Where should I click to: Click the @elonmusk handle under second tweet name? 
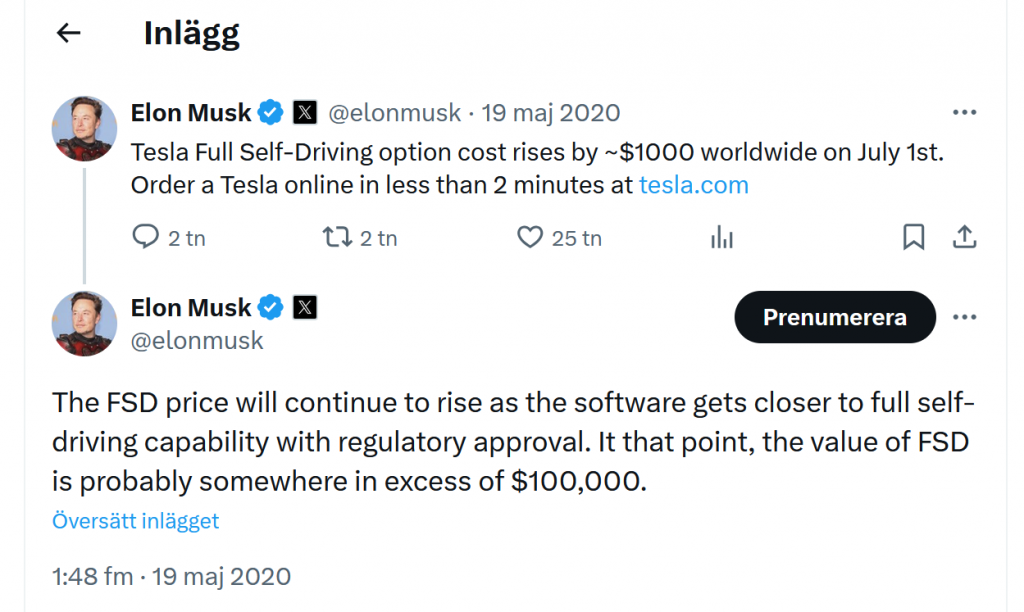197,340
